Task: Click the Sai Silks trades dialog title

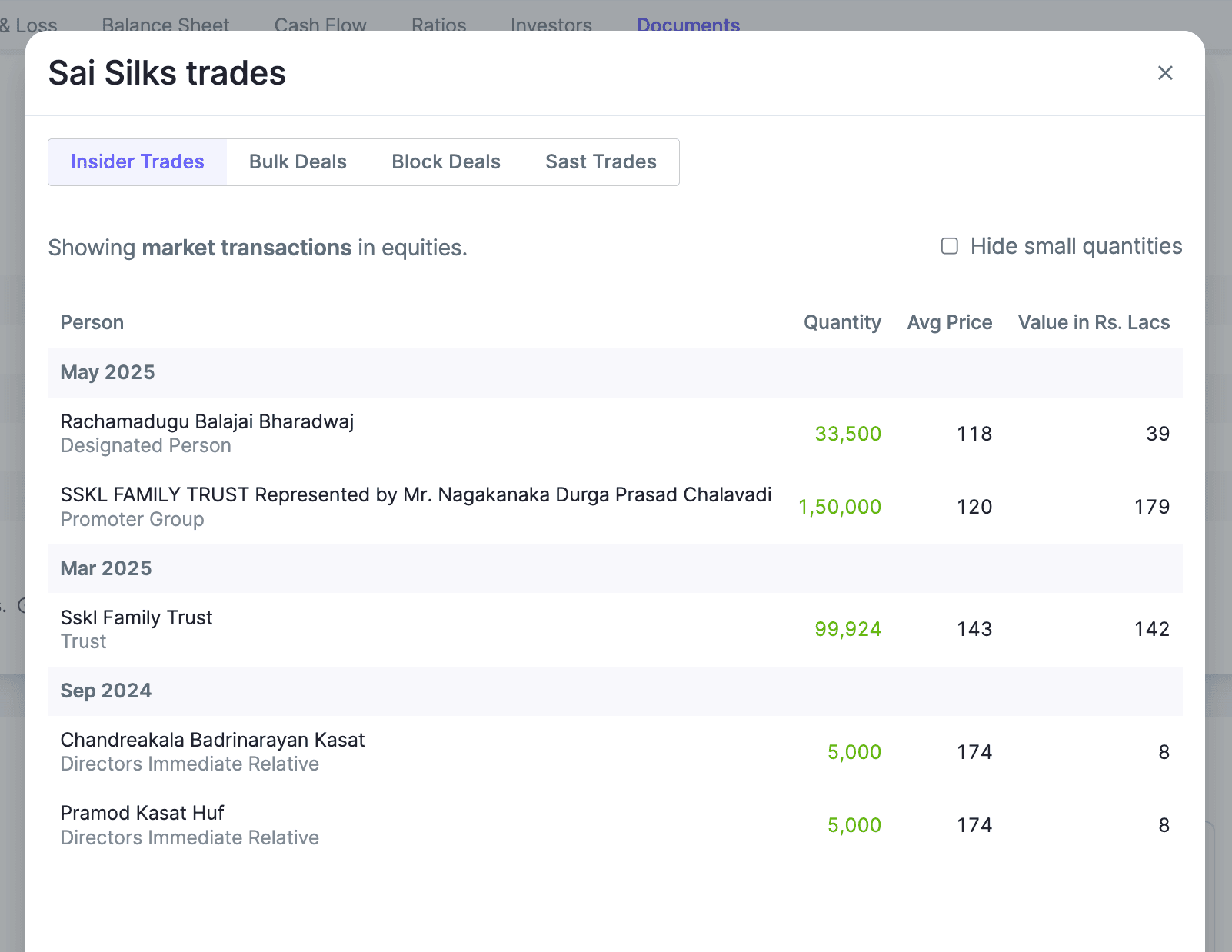Action: [167, 73]
